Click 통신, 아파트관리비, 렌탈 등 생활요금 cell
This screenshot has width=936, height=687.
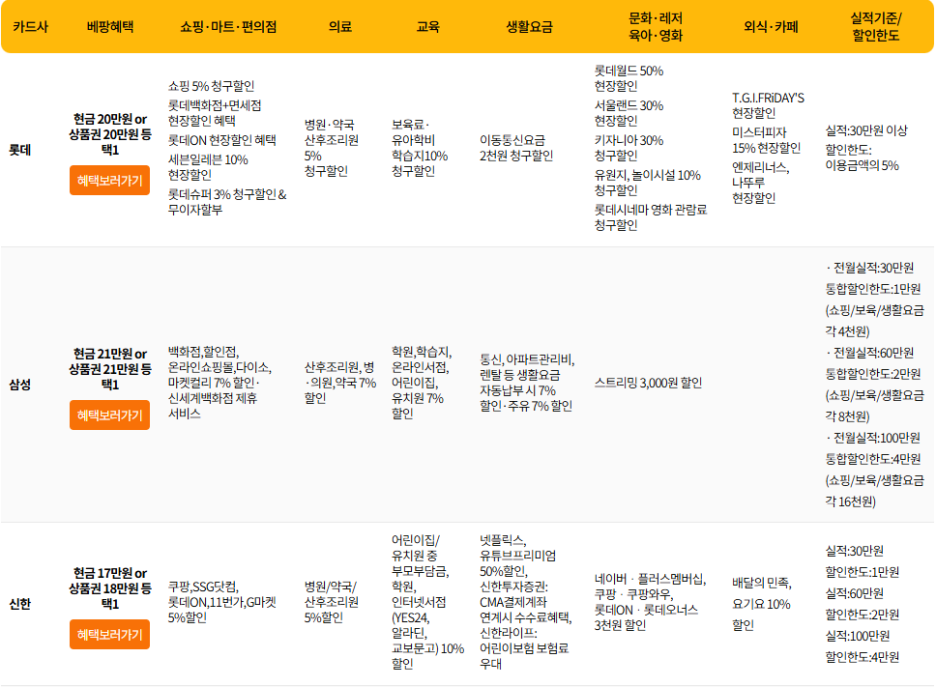[527, 383]
